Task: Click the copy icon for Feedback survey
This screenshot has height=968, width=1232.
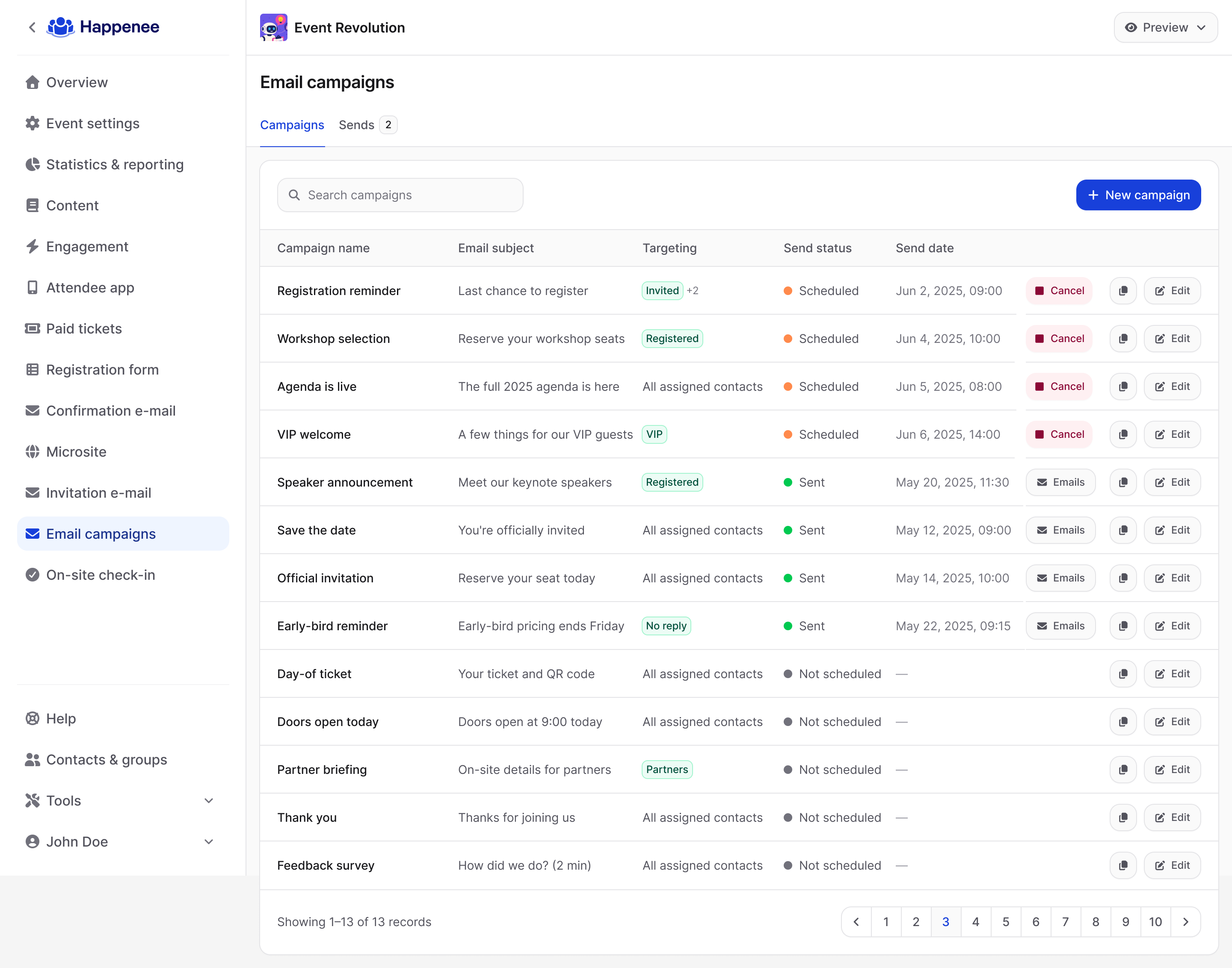Action: tap(1122, 865)
